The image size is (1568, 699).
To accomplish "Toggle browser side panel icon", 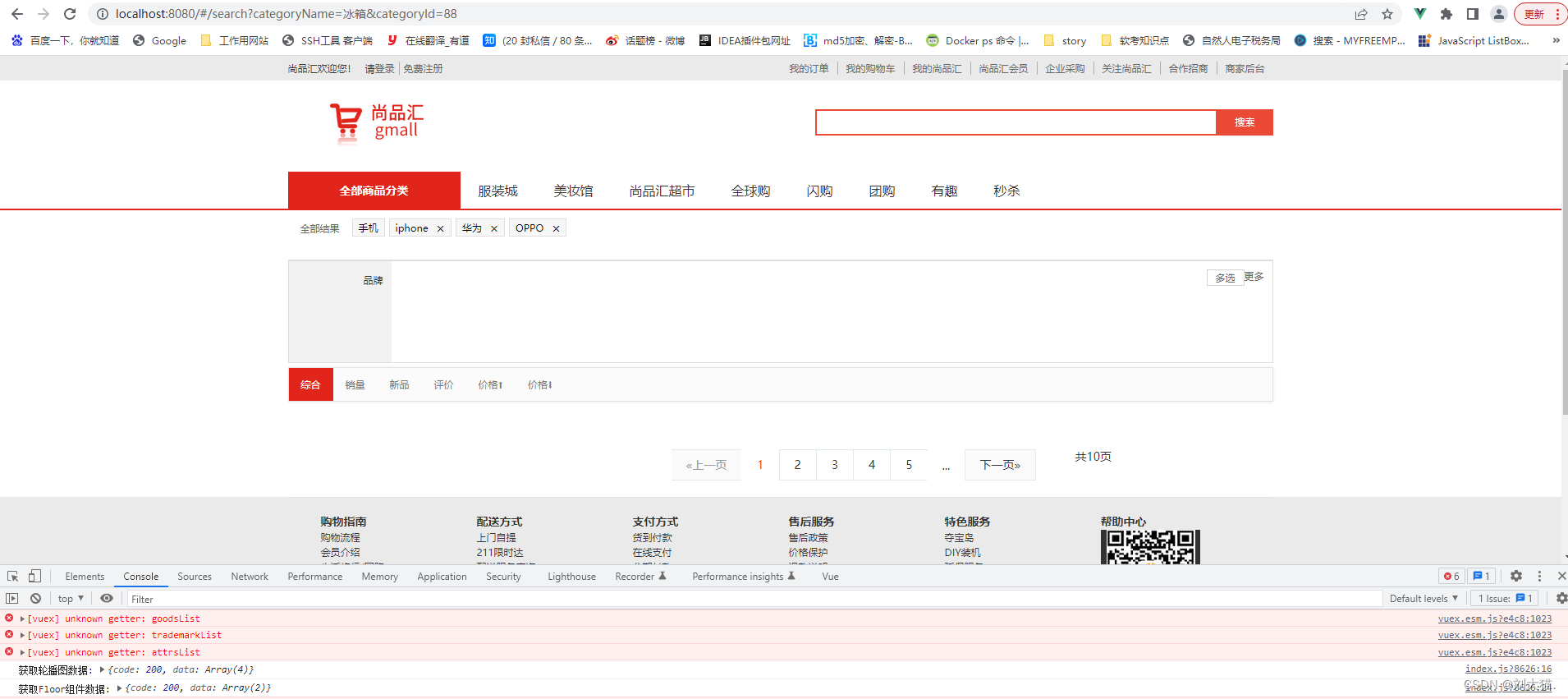I will pyautogui.click(x=1473, y=14).
